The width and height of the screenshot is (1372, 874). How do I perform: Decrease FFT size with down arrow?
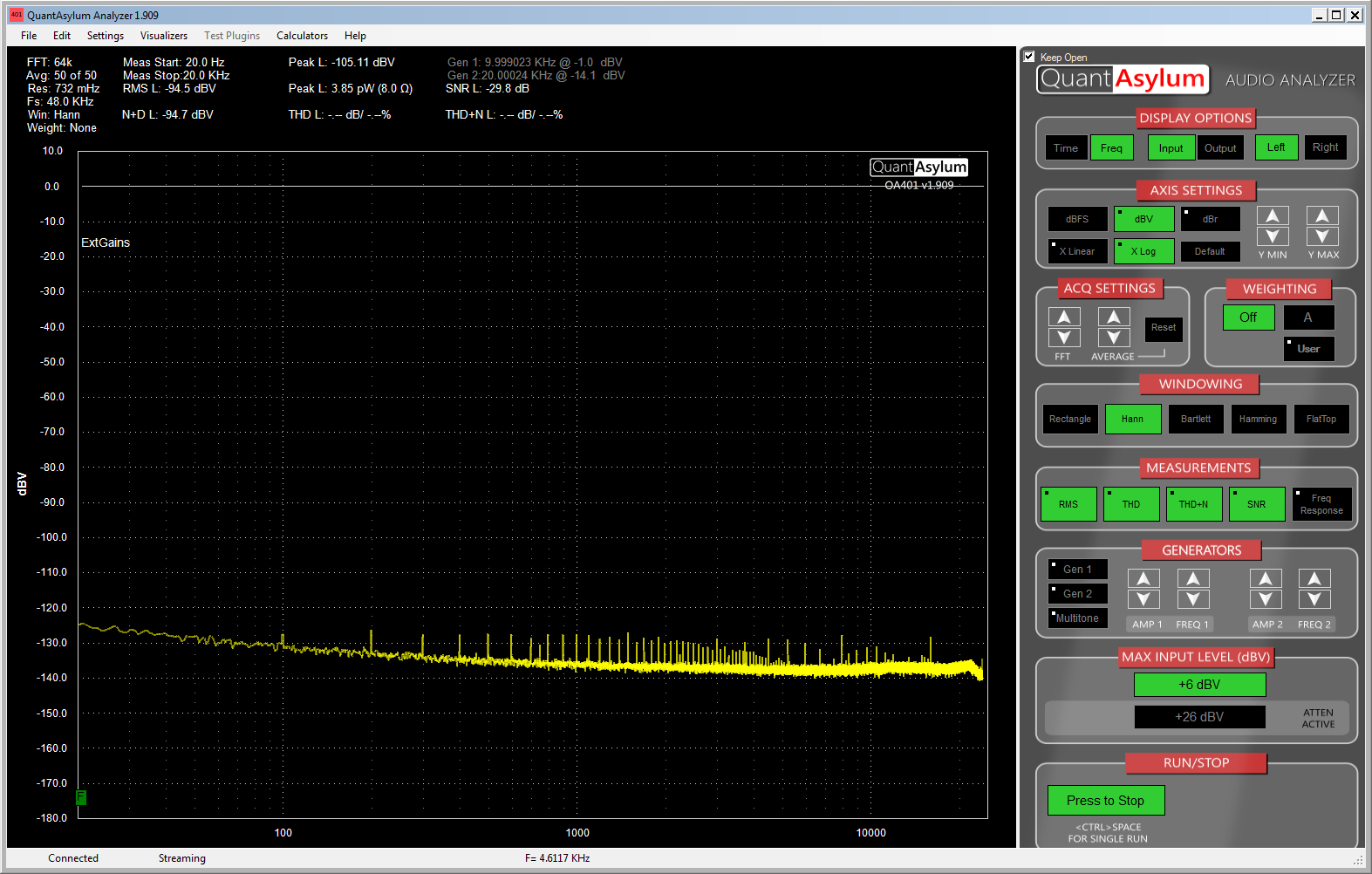click(x=1064, y=338)
